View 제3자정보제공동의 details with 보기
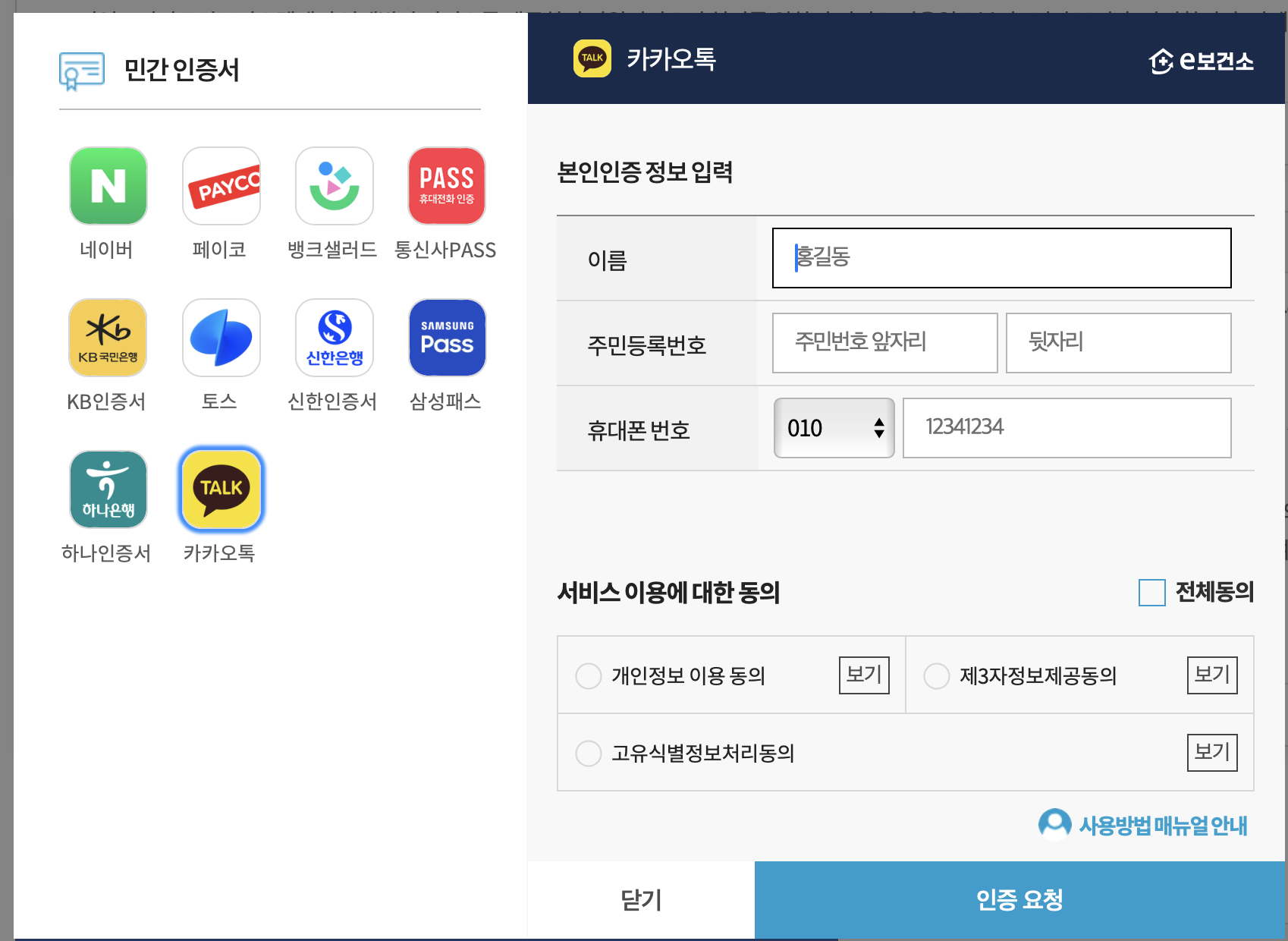This screenshot has height=941, width=1288. point(1212,675)
